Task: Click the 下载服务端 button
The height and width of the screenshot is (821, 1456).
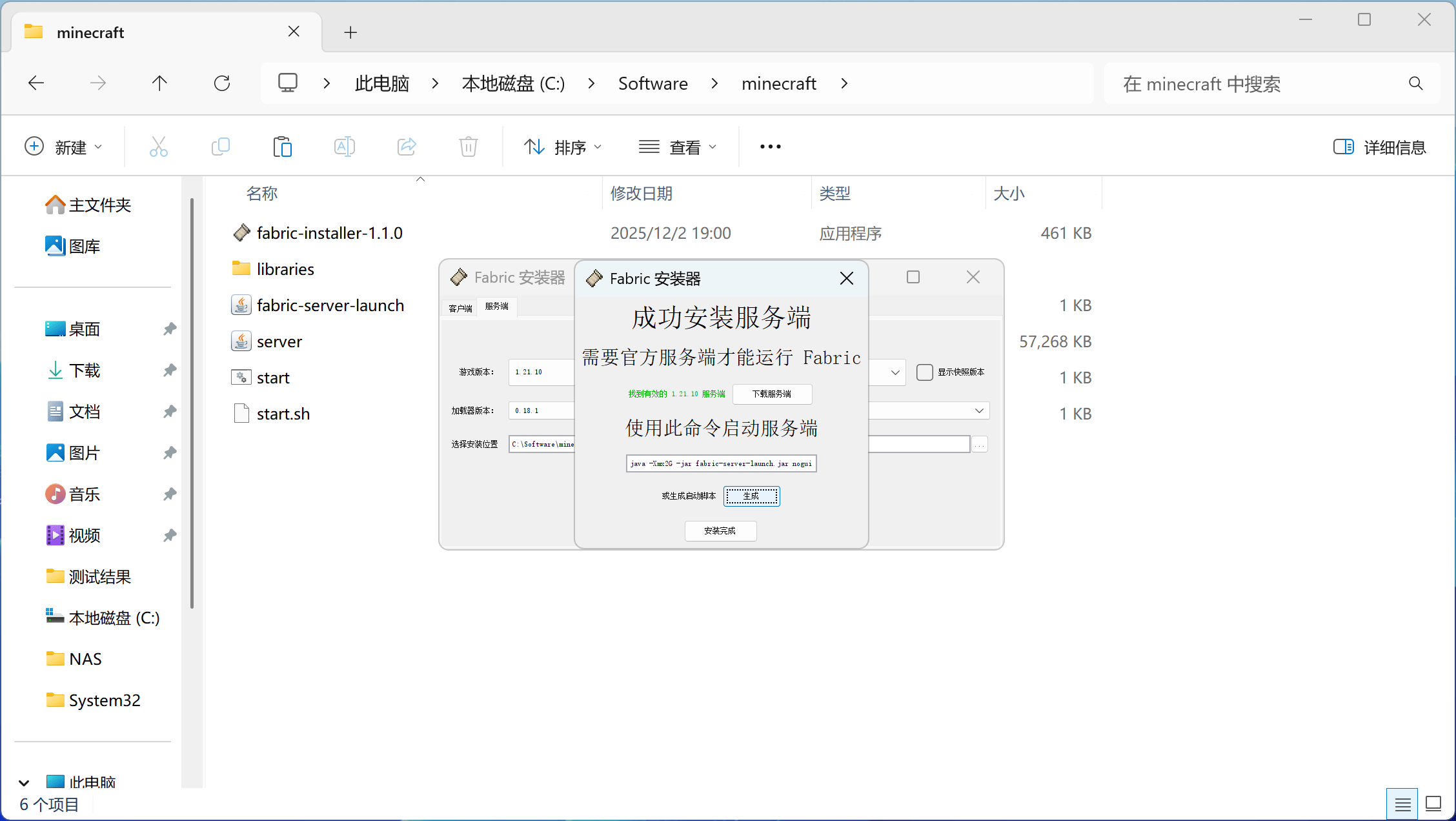Action: tap(772, 394)
